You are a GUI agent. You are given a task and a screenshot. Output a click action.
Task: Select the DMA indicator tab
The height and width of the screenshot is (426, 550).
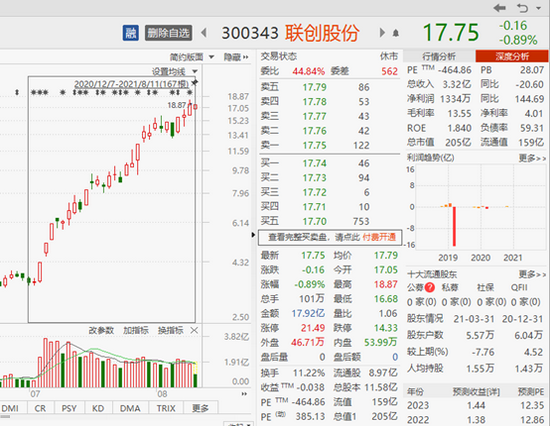[130, 408]
